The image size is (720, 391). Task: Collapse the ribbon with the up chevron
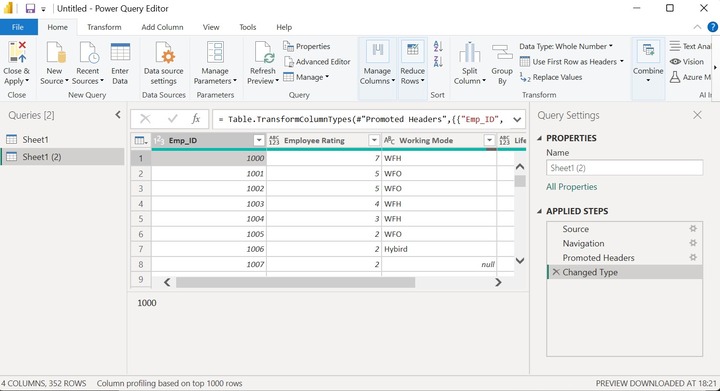(x=697, y=27)
